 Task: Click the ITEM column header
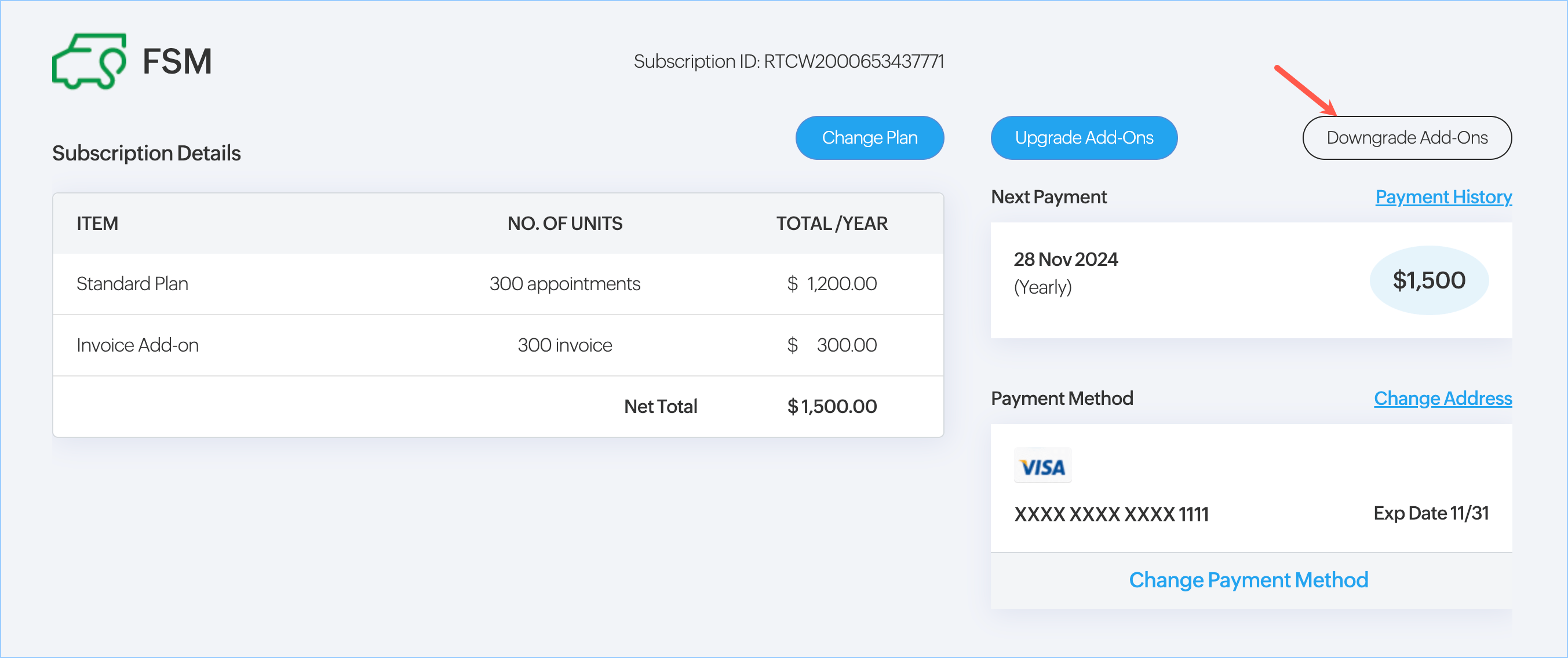97,224
